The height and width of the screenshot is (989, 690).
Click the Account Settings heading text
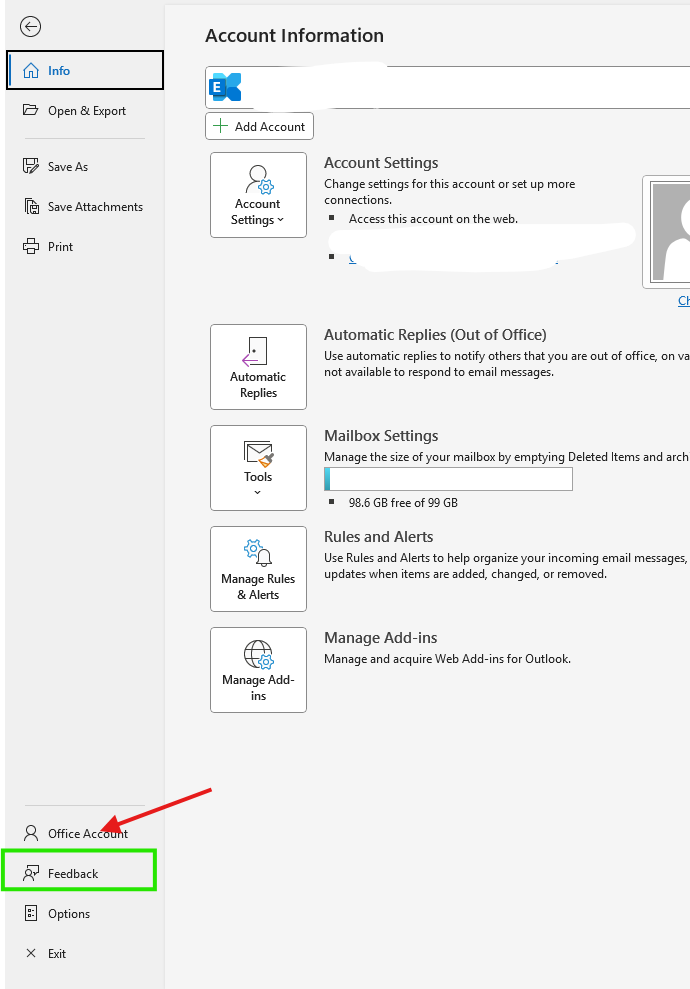click(381, 163)
